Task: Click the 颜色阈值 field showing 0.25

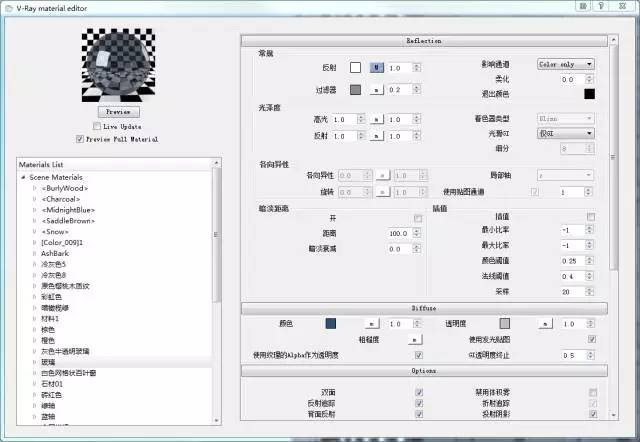Action: click(573, 261)
